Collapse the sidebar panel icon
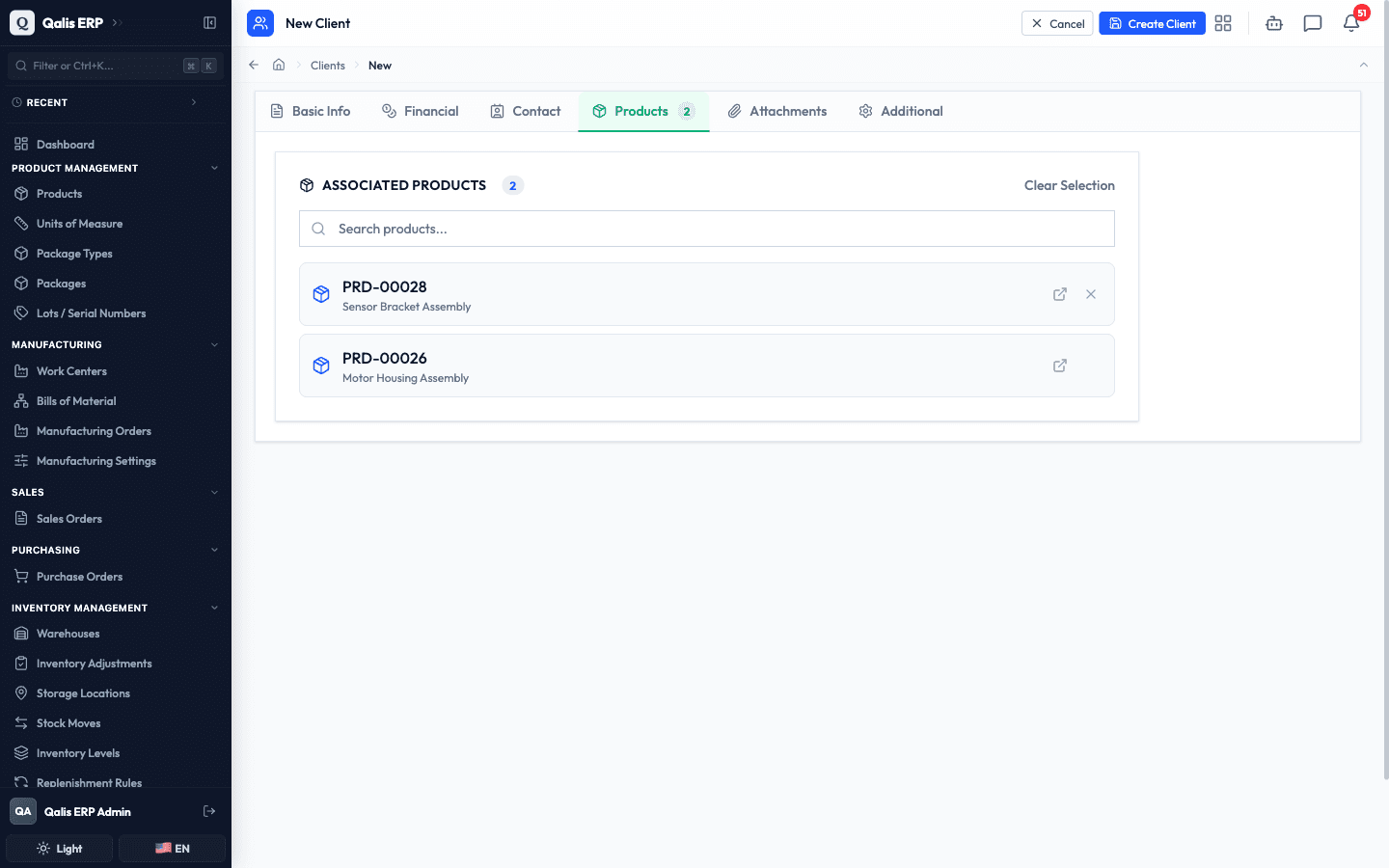 pos(209,23)
